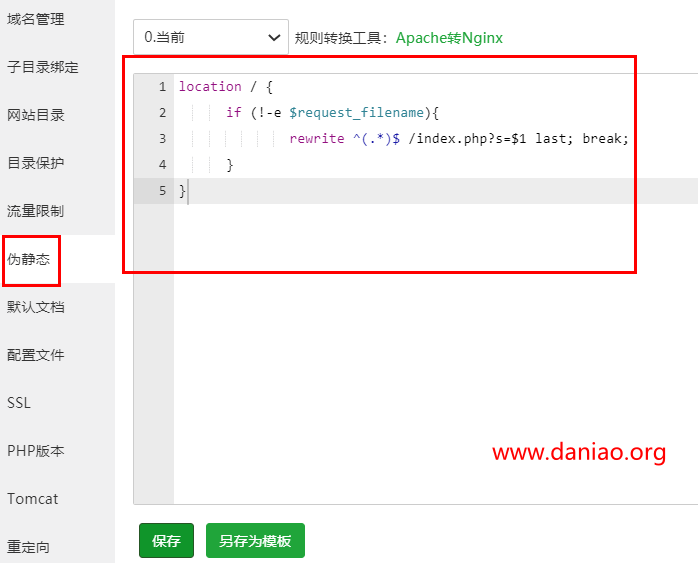Screen dimensions: 698x563
Task: Go to 网站目录 settings
Action: tap(36, 115)
